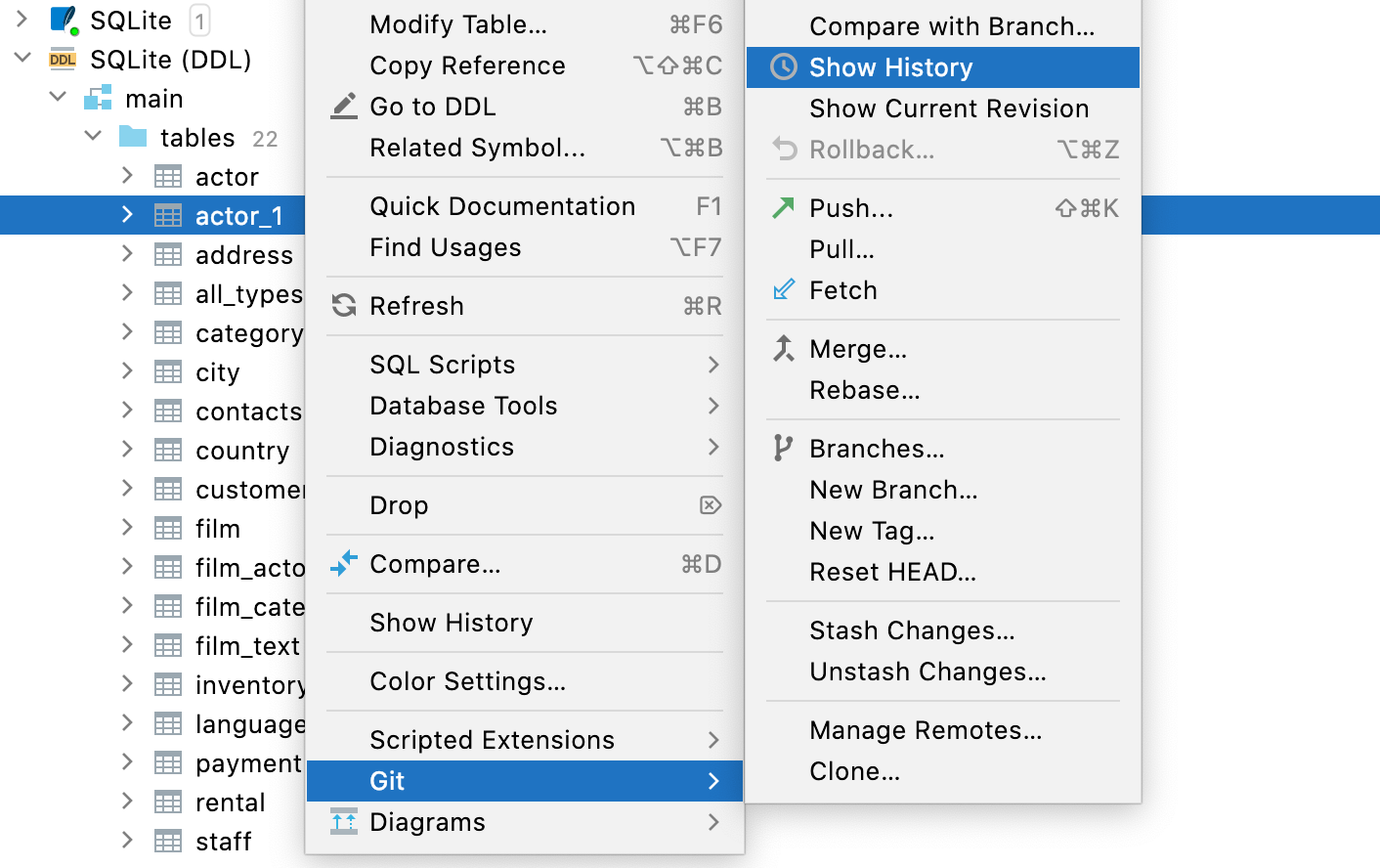Click the Compare blue arrows icon
Image resolution: width=1380 pixels, height=868 pixels.
(343, 564)
